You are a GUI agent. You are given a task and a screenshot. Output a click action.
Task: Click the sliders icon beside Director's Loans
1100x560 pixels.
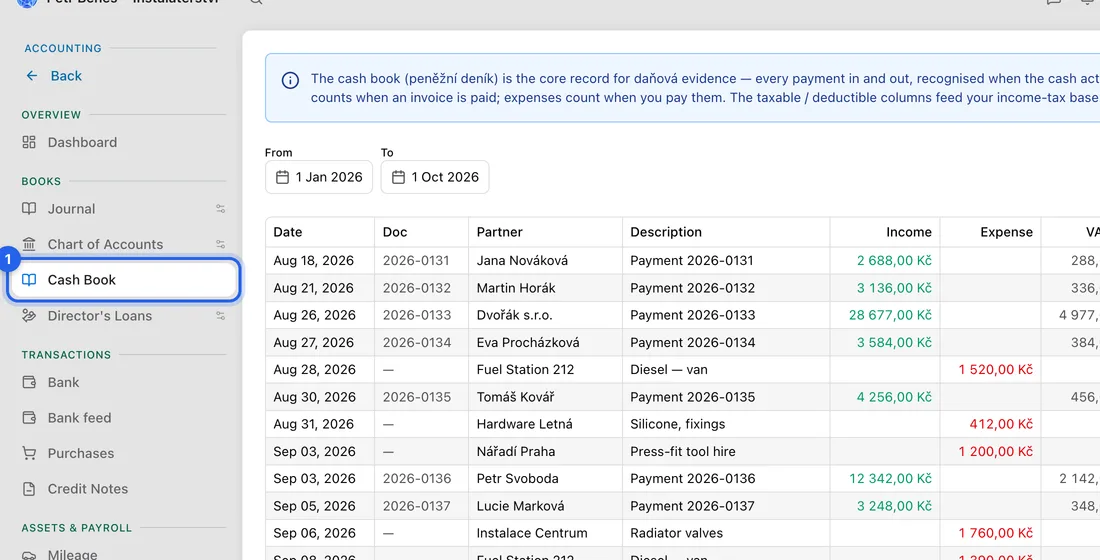[x=220, y=316]
